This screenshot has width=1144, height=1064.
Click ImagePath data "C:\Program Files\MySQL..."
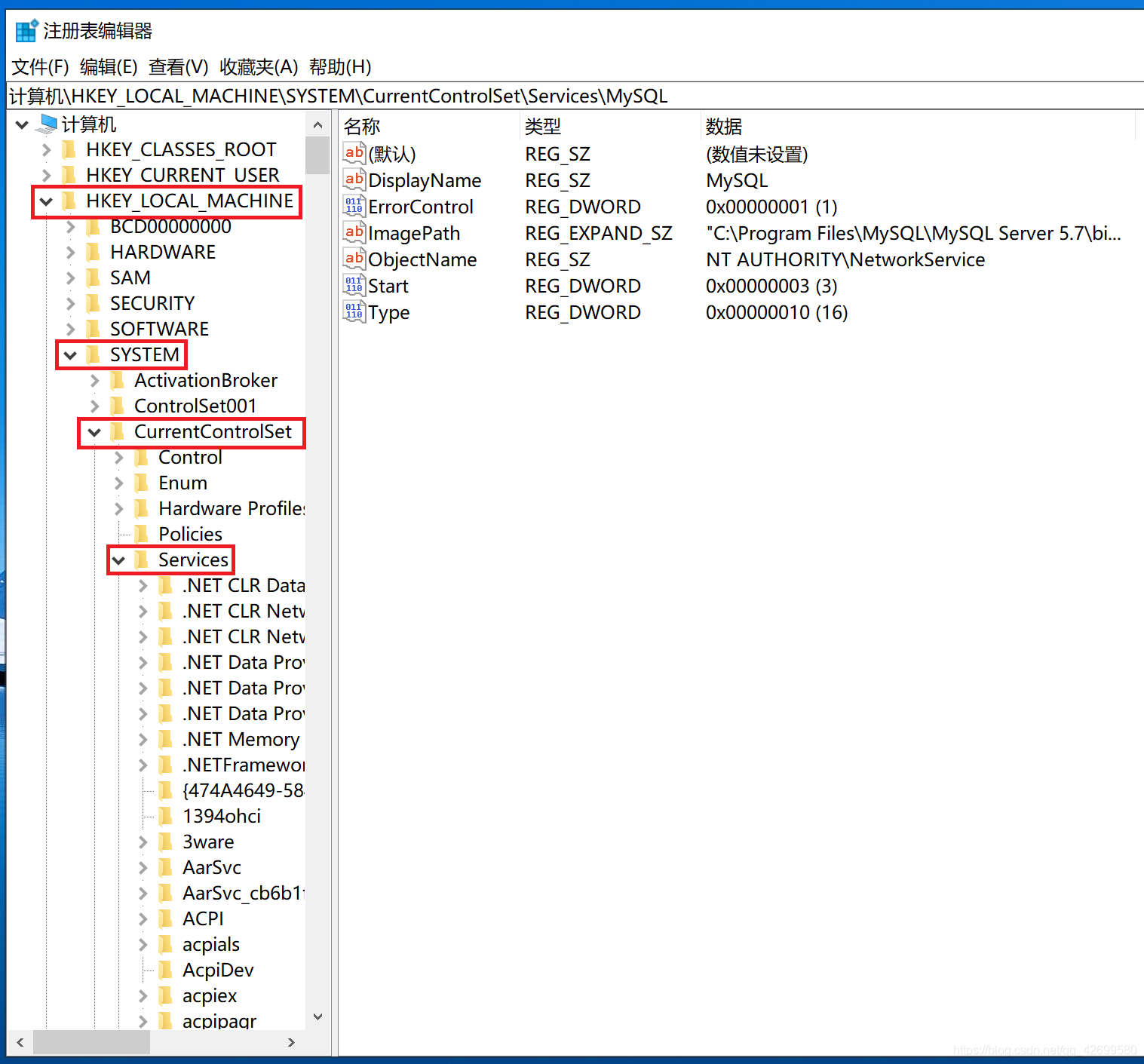[x=913, y=233]
